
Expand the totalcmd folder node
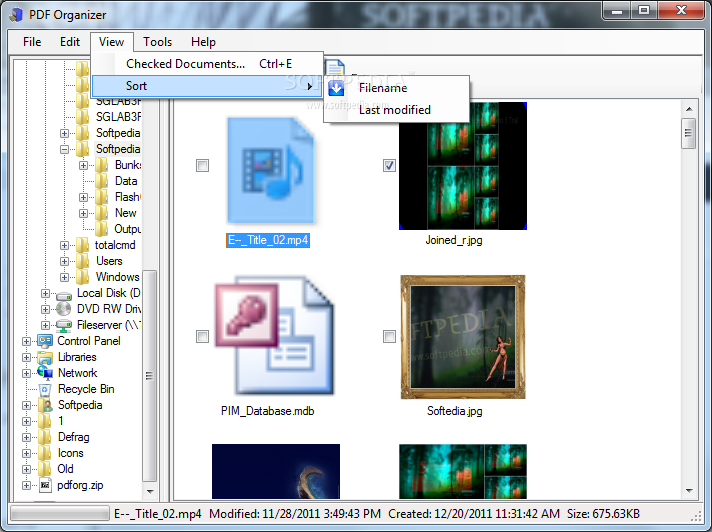tap(64, 246)
